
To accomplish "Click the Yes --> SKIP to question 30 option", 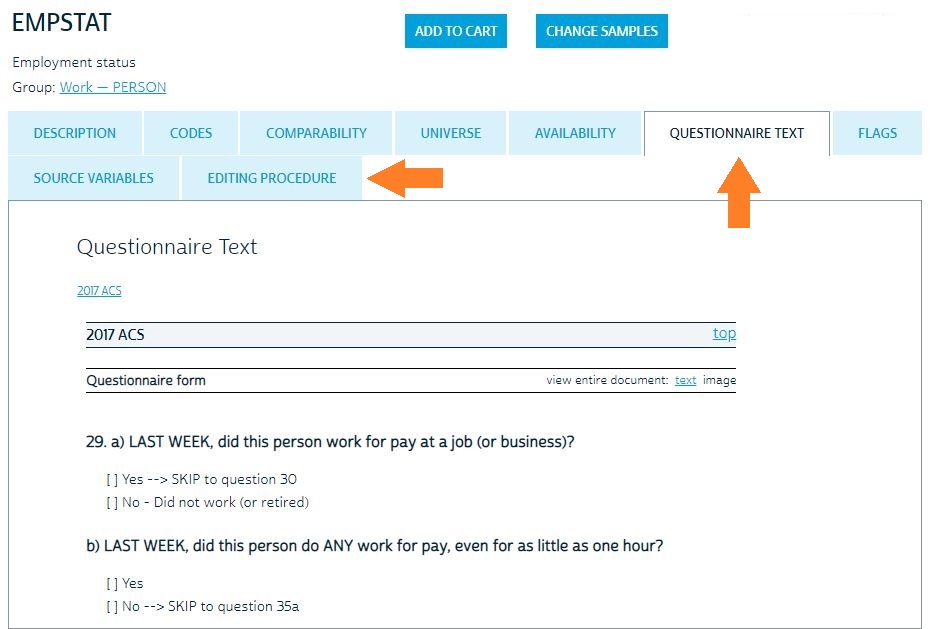I will 201,479.
